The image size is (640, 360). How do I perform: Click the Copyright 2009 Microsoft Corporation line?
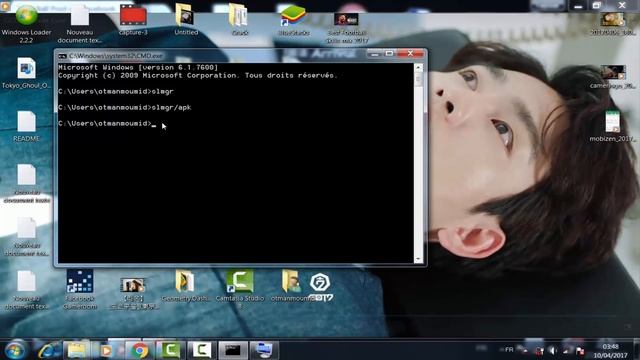tap(198, 76)
